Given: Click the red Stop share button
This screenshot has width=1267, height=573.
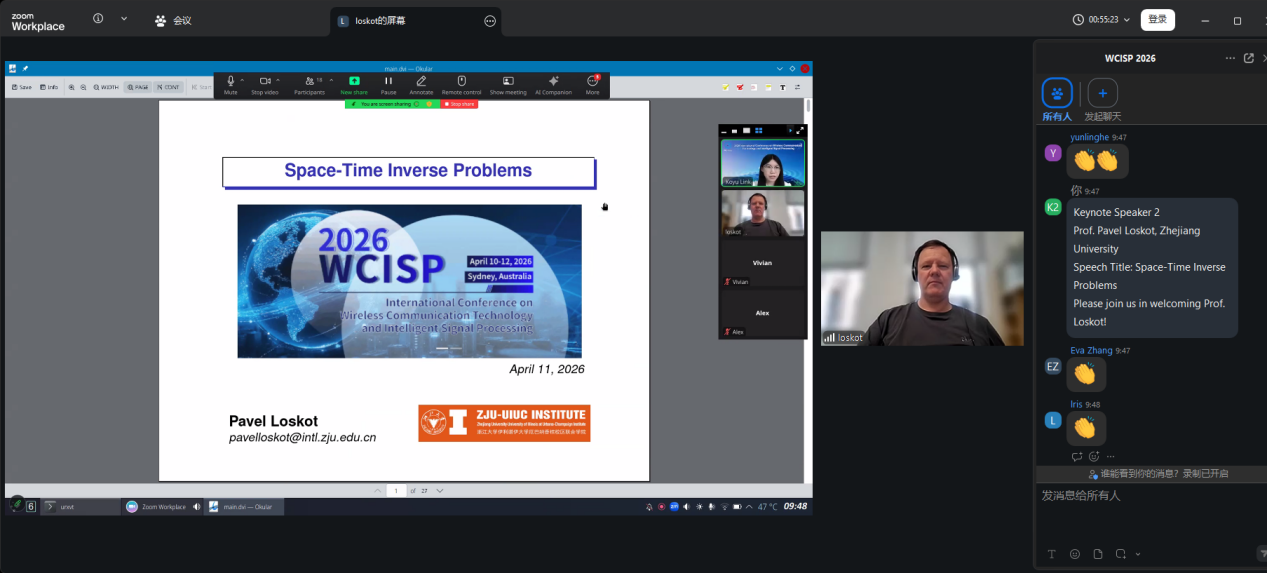Looking at the screenshot, I should tap(460, 104).
